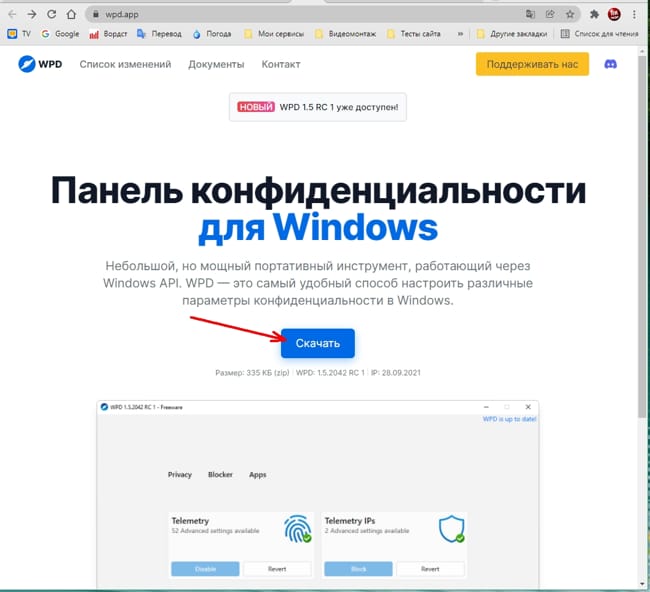Click Revert under Telemetry
Screen dimensions: 650x592
[x=277, y=569]
